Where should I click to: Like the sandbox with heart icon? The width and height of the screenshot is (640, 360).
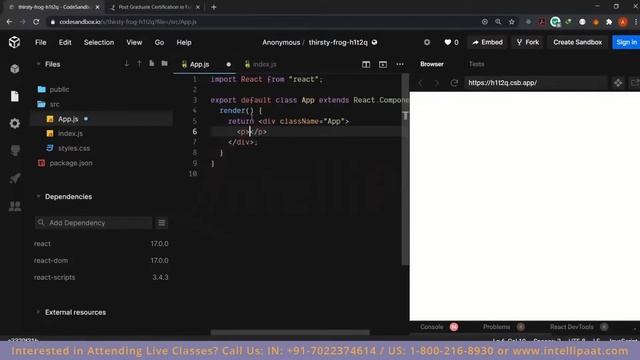(448, 42)
